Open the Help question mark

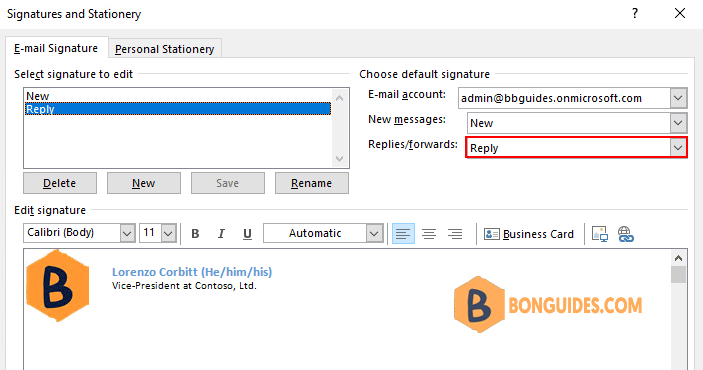tap(635, 13)
